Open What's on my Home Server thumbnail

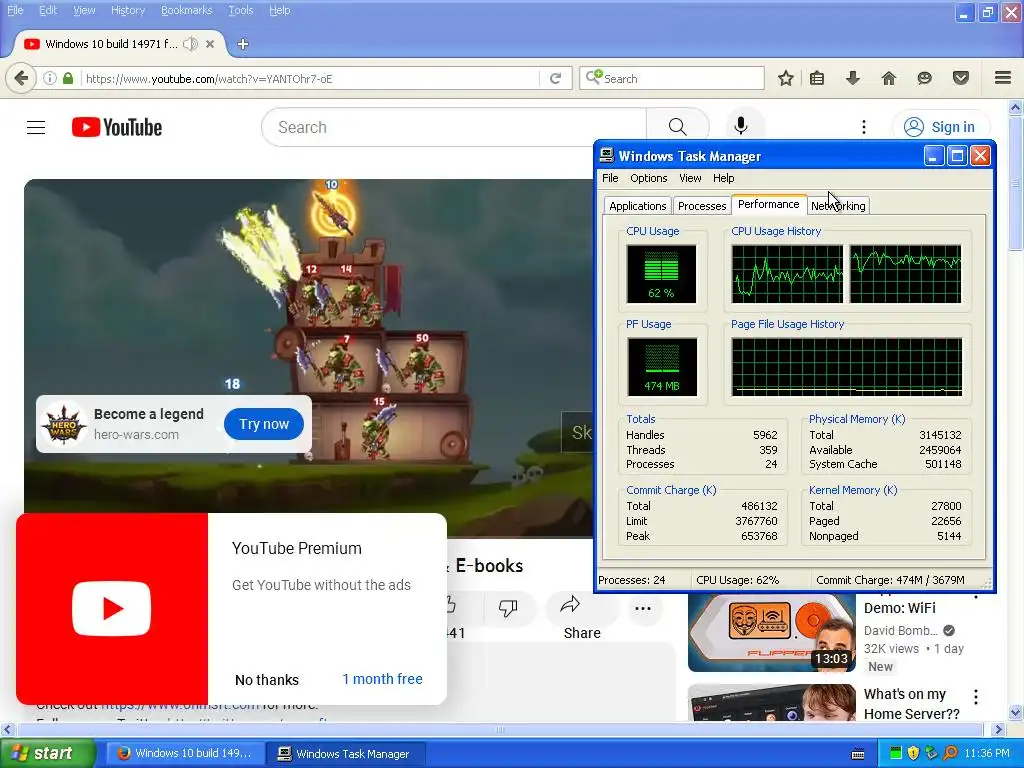[x=771, y=702]
